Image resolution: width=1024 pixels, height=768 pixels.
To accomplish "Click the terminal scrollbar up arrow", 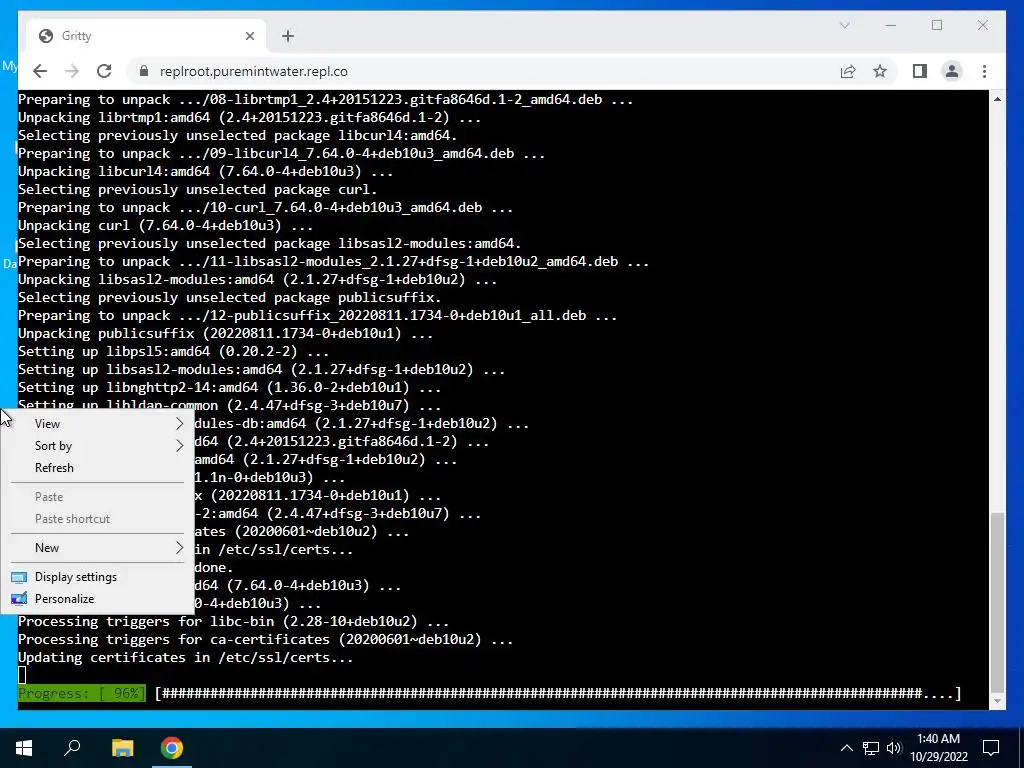I will point(997,99).
